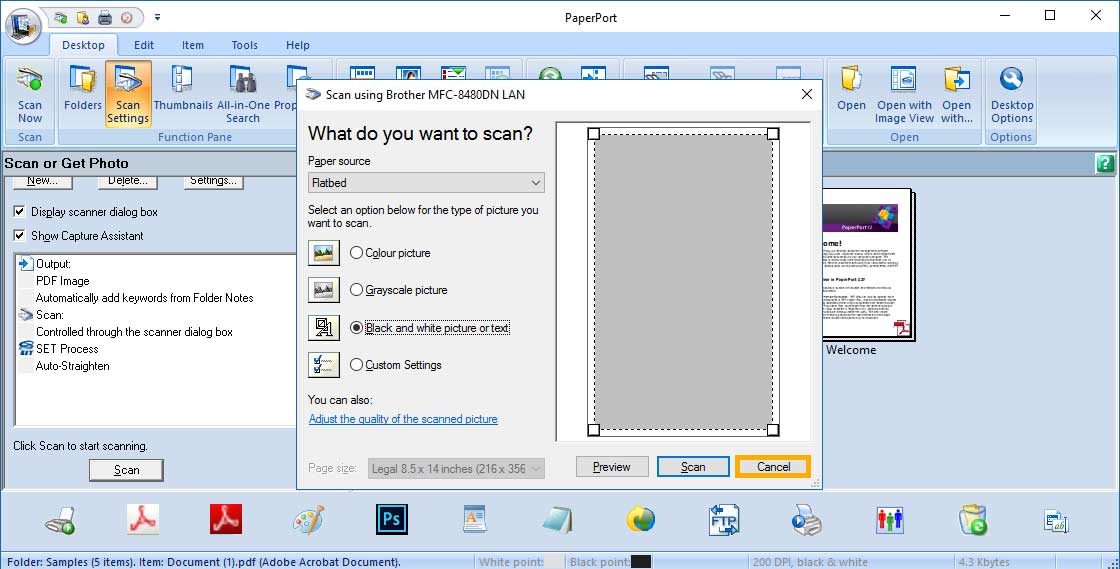Click the PaperPort application orb button

(23, 26)
